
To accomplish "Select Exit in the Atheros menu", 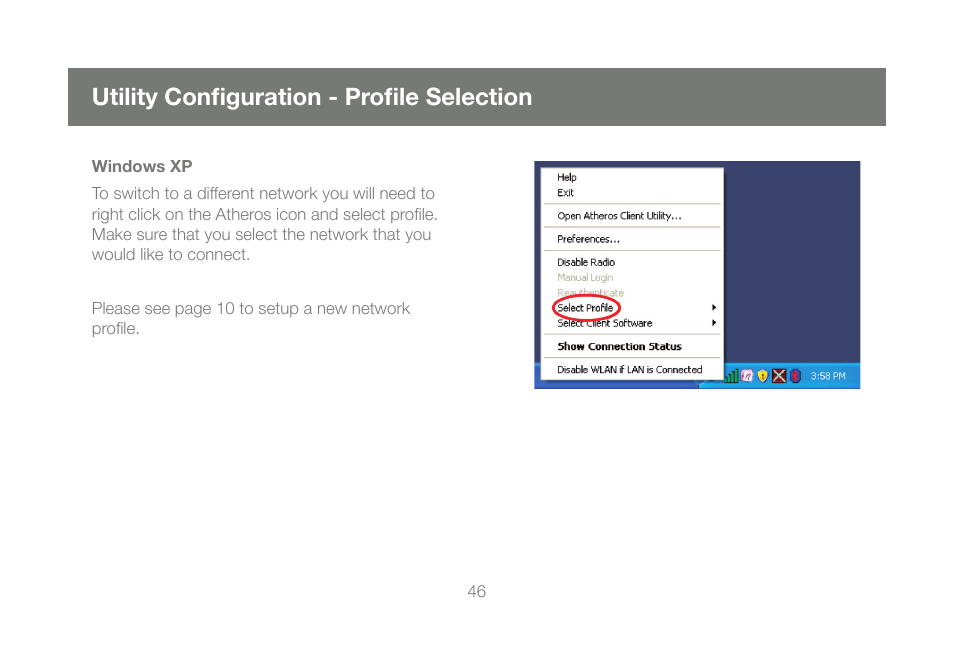I will coord(632,192).
